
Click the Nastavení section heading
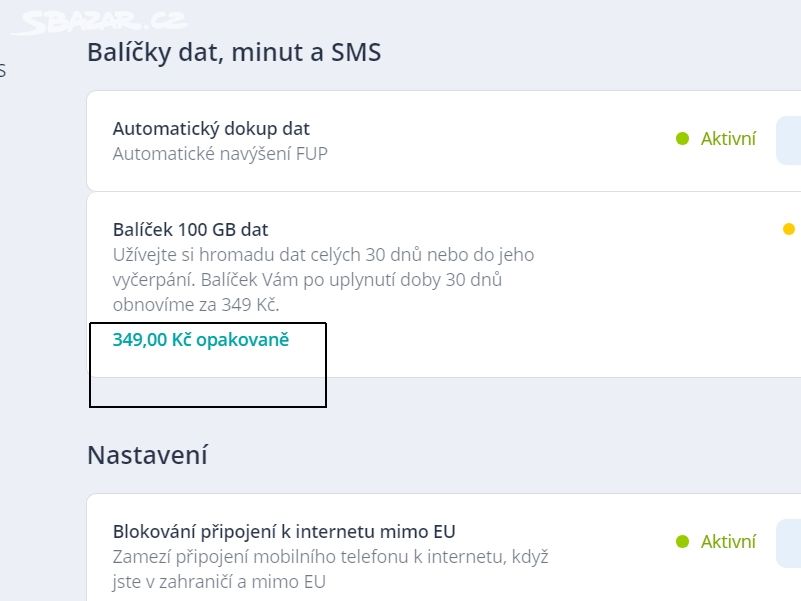(x=147, y=455)
